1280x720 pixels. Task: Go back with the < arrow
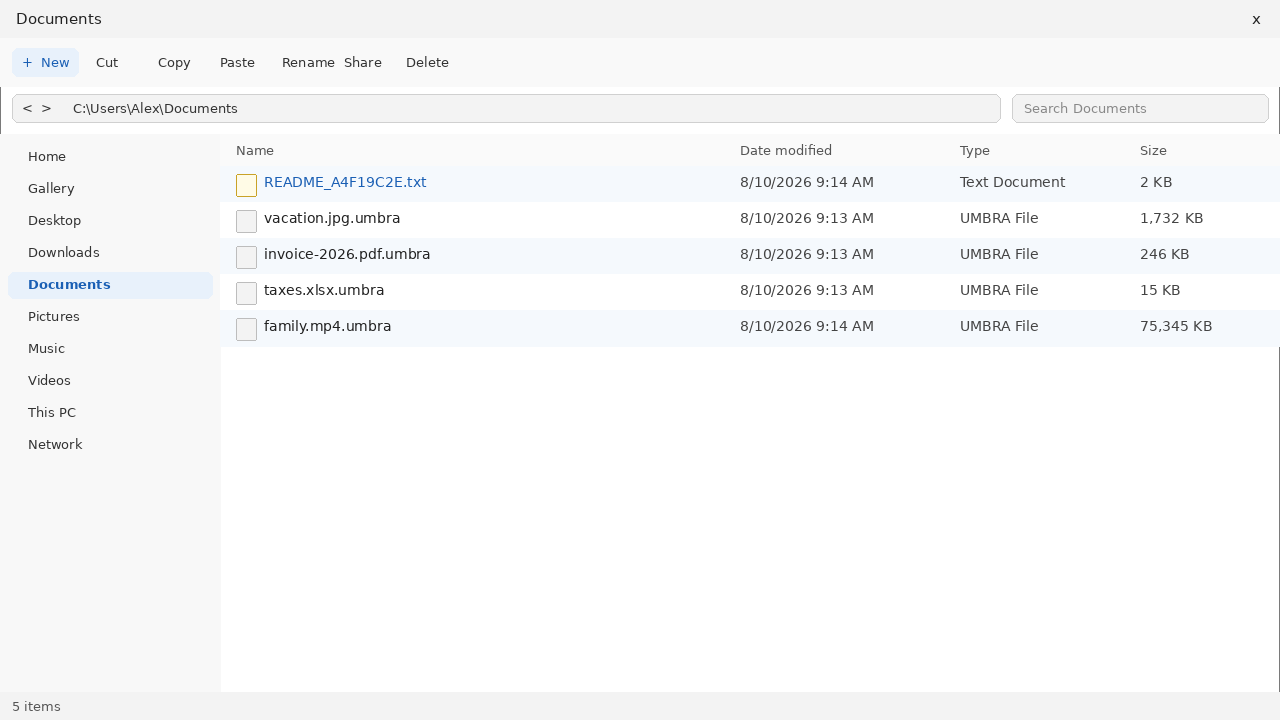[27, 108]
